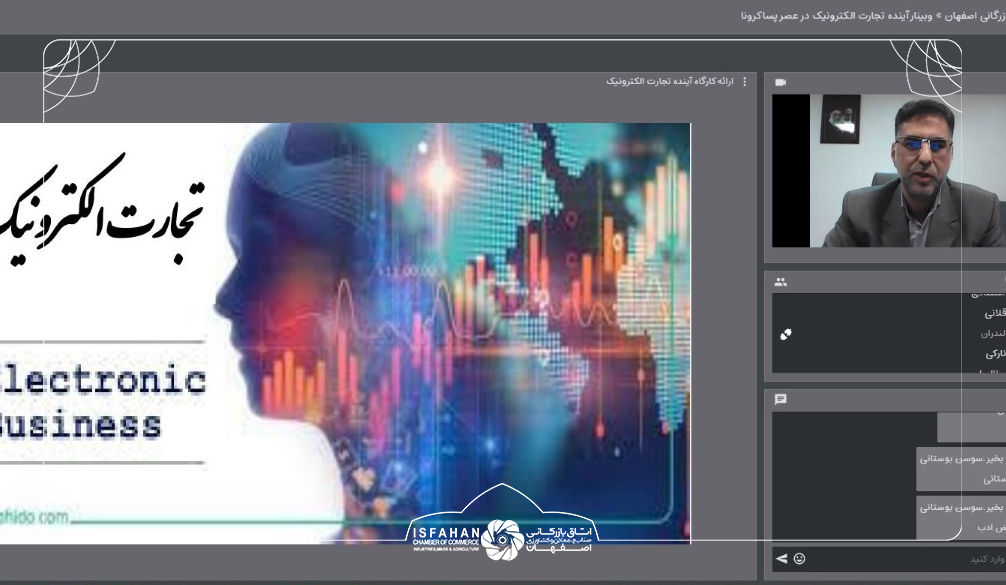Select the attendee name ending in 'قلانی'
This screenshot has height=585, width=1006.
point(995,313)
